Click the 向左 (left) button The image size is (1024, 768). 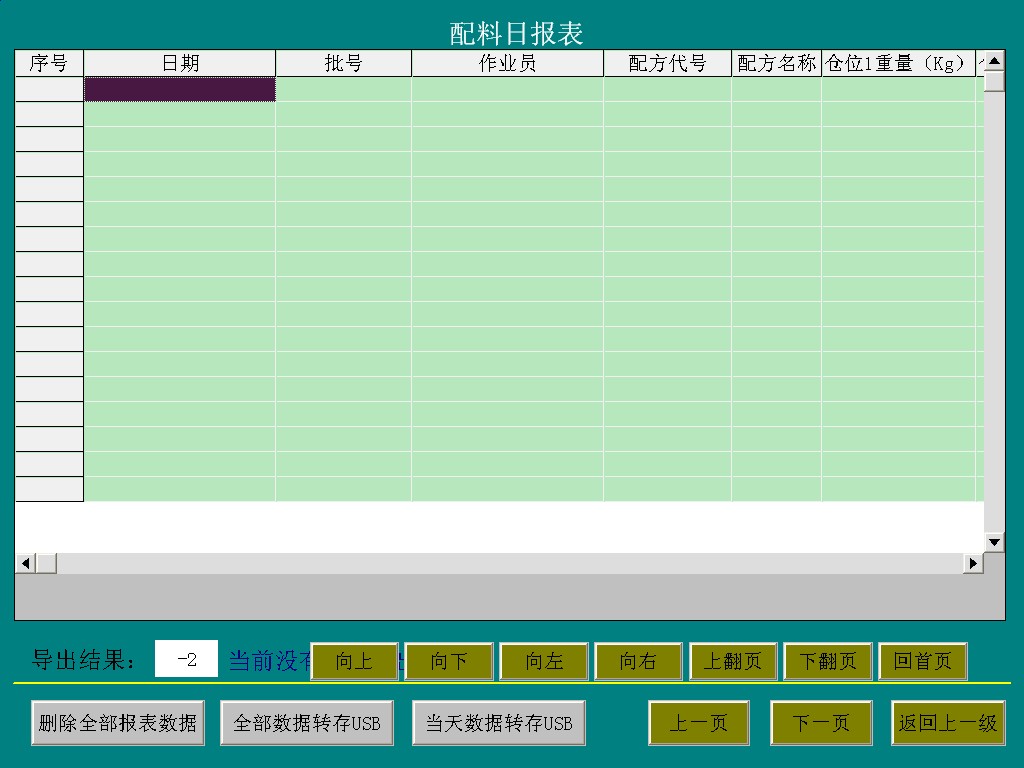[544, 662]
